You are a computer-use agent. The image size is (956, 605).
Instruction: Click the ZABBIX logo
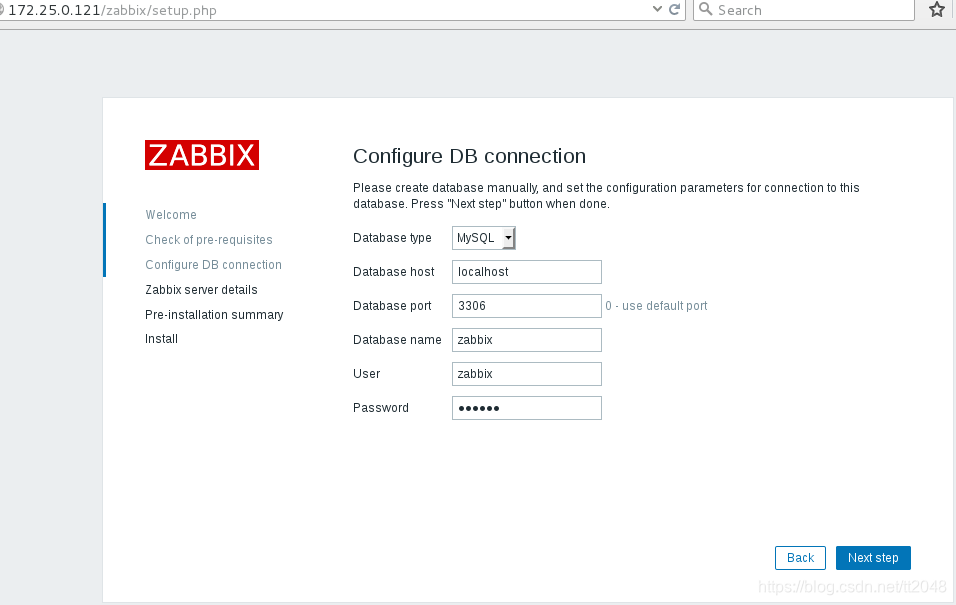[x=202, y=155]
